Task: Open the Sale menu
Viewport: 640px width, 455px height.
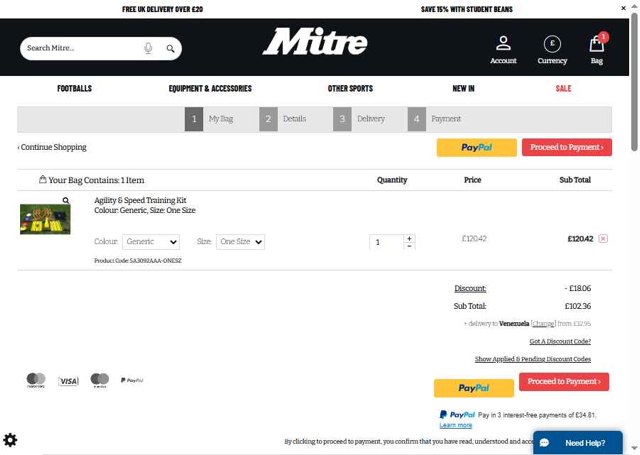Action: tap(563, 89)
